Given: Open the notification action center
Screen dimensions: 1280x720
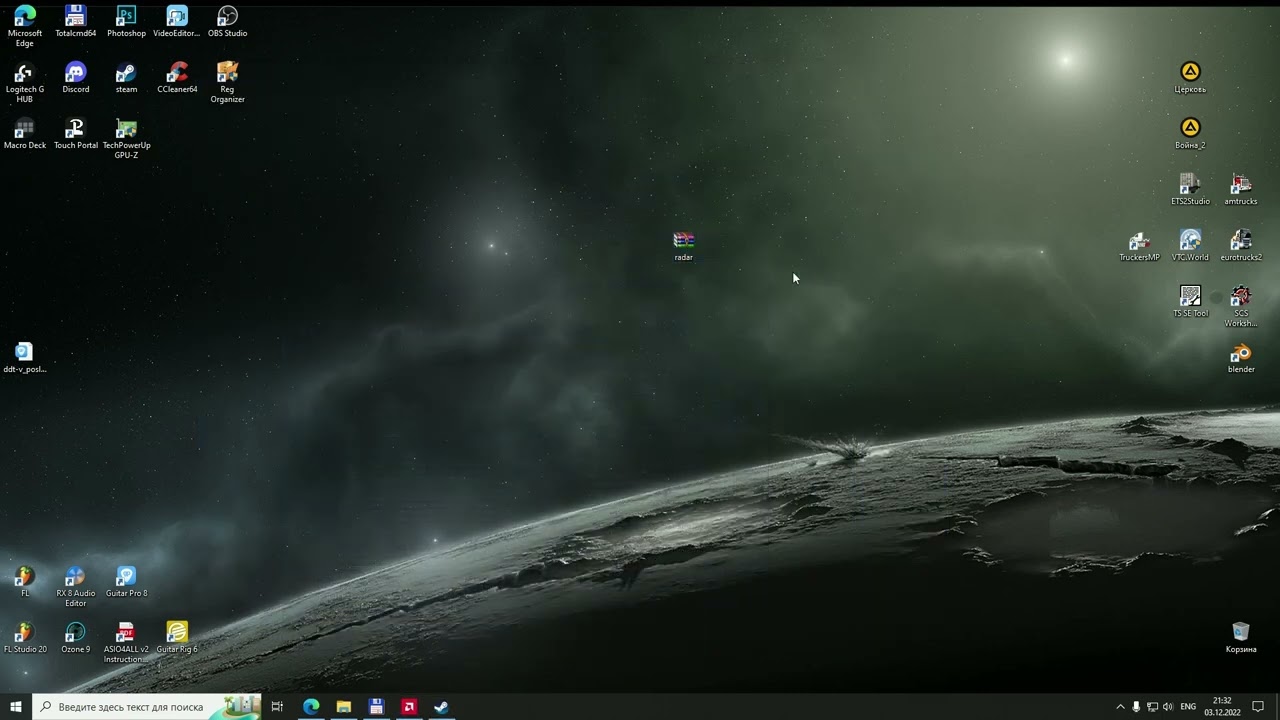Looking at the screenshot, I should point(1259,707).
